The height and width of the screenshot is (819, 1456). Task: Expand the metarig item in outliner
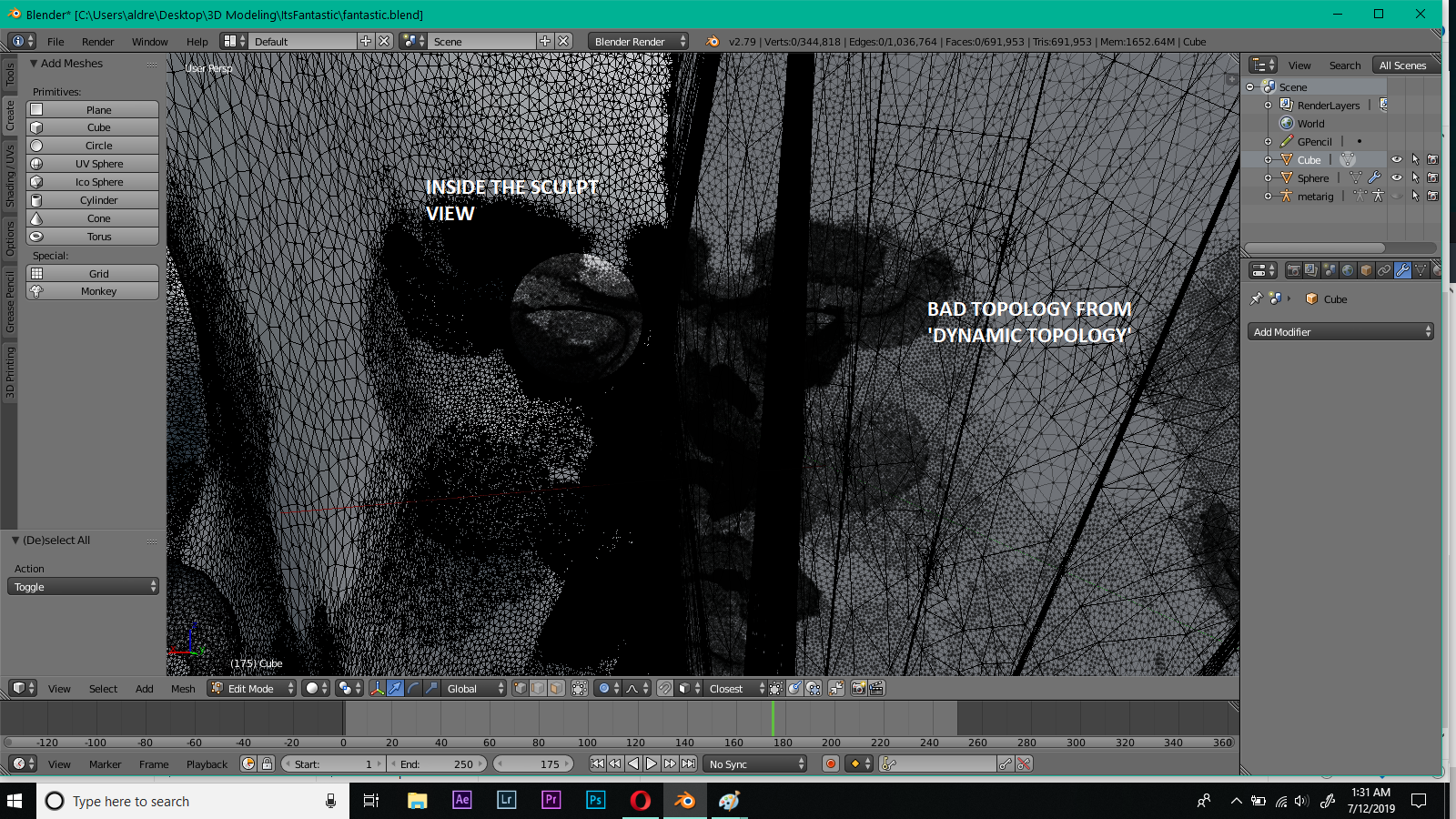coord(1268,197)
